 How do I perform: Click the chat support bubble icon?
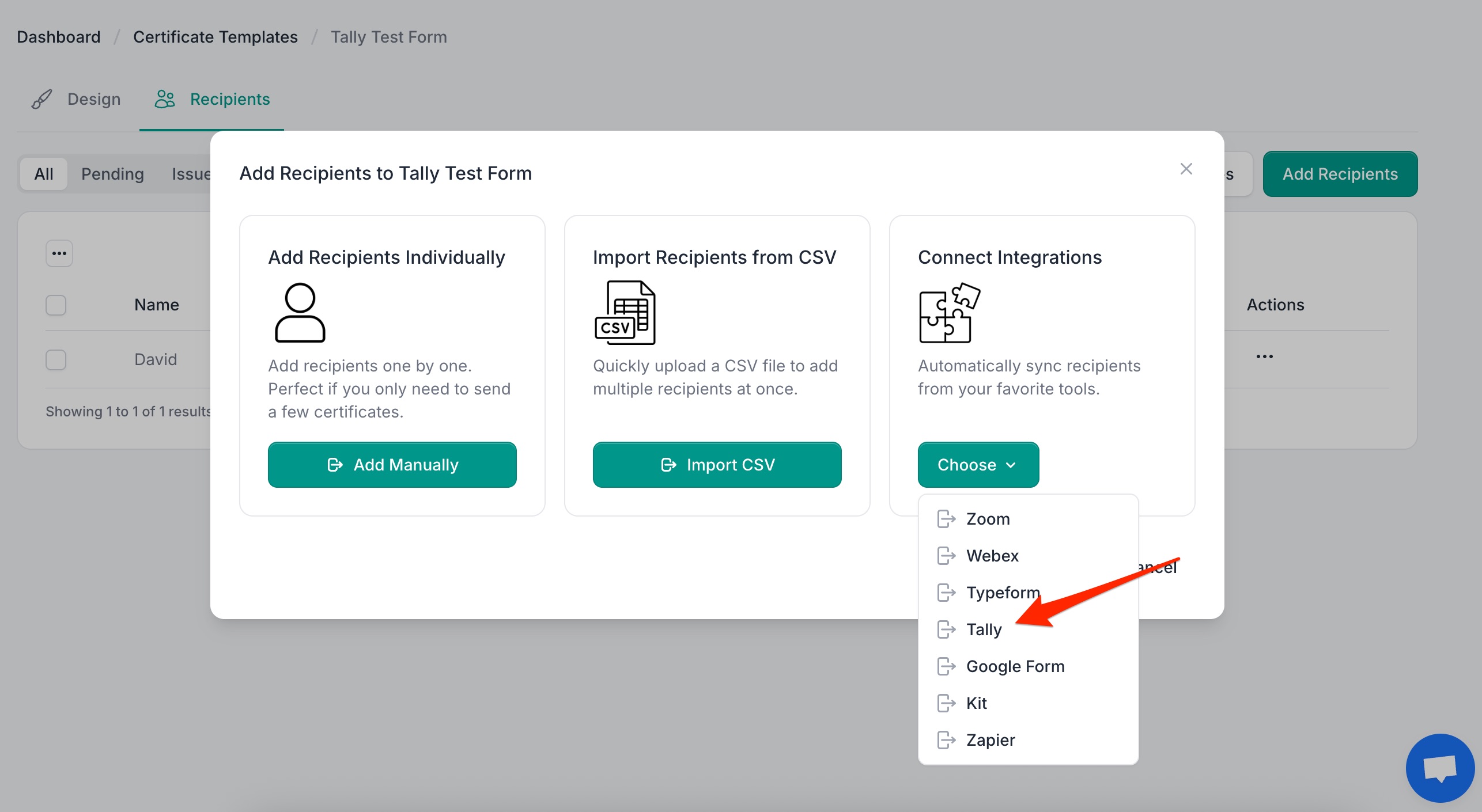coord(1439,768)
